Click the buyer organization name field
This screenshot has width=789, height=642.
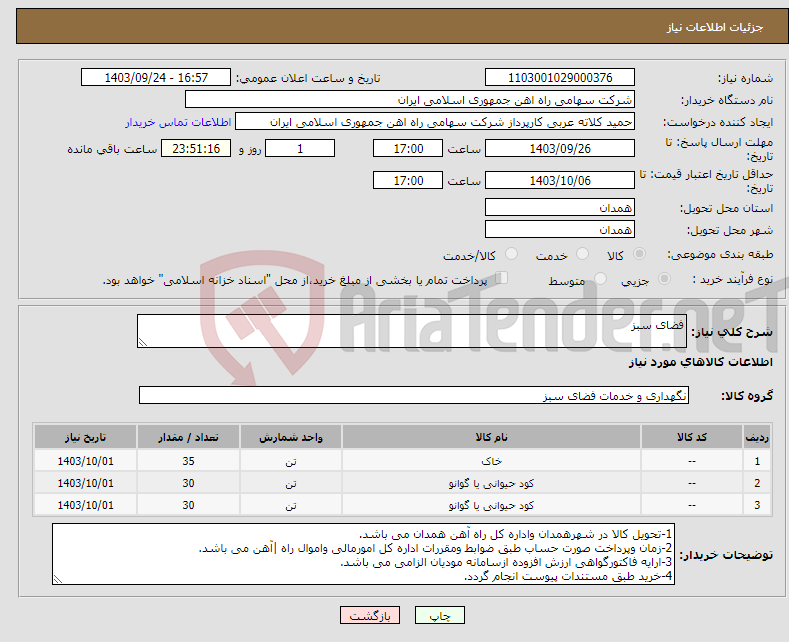tap(410, 100)
